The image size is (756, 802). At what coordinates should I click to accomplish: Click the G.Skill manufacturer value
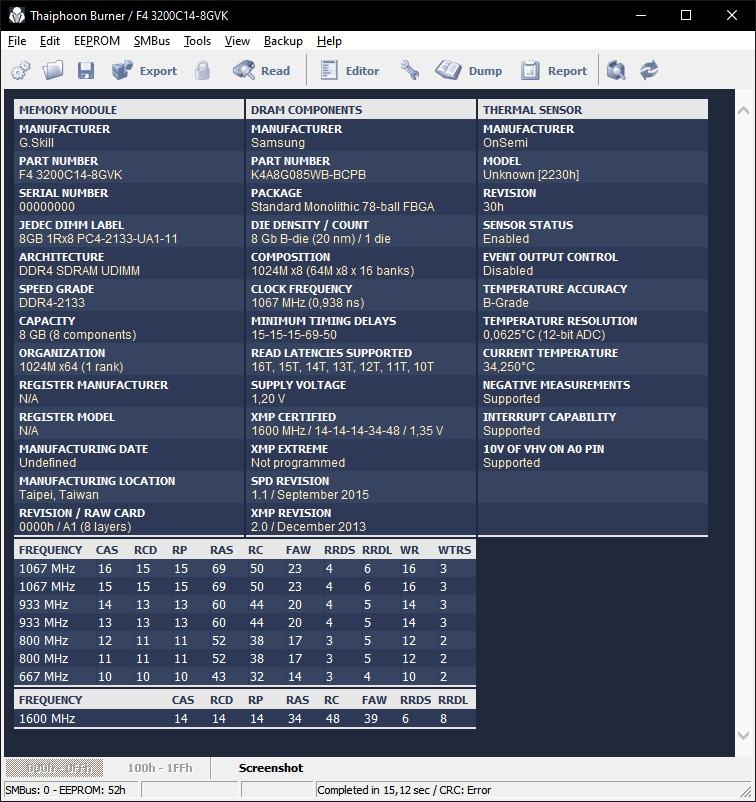pyautogui.click(x=36, y=143)
